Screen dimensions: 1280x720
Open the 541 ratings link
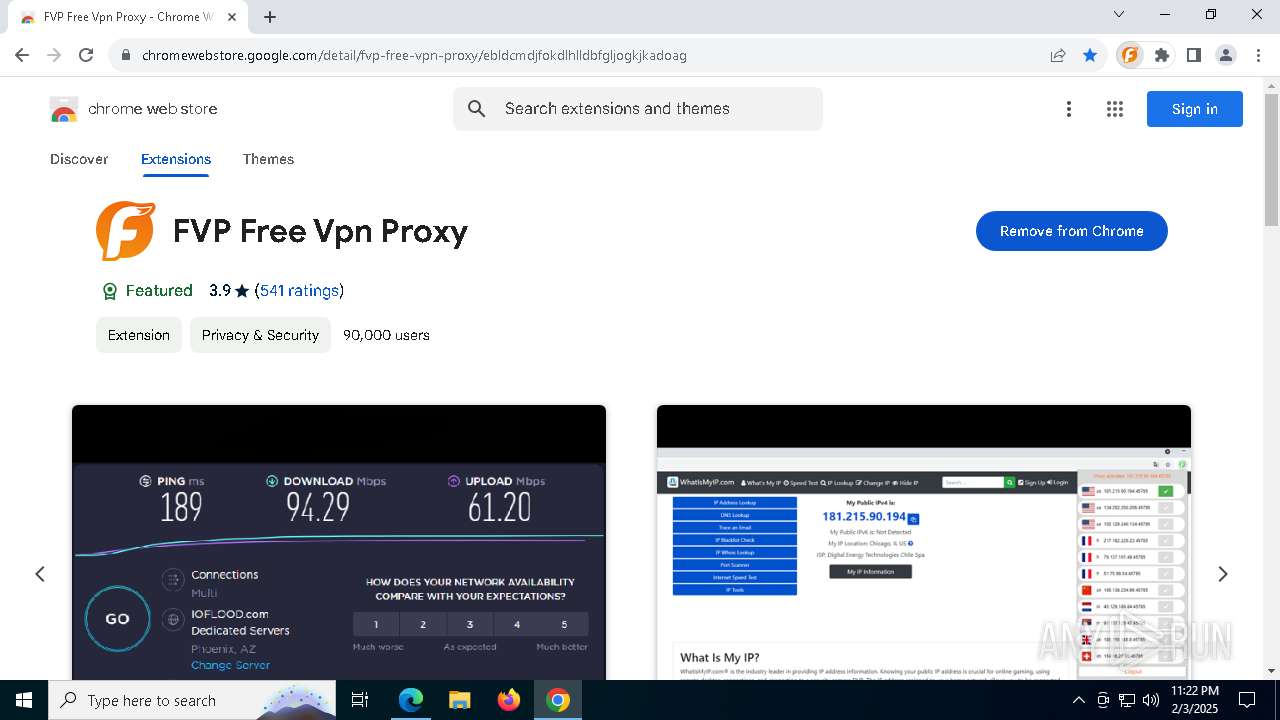pos(299,291)
